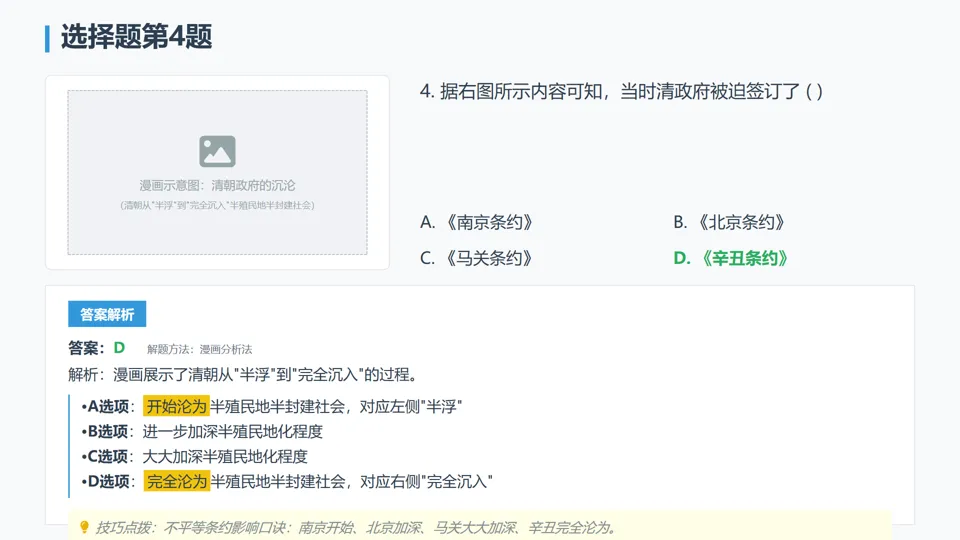960x540 pixels.
Task: Select option B 《北京条约》
Action: pyautogui.click(x=729, y=222)
